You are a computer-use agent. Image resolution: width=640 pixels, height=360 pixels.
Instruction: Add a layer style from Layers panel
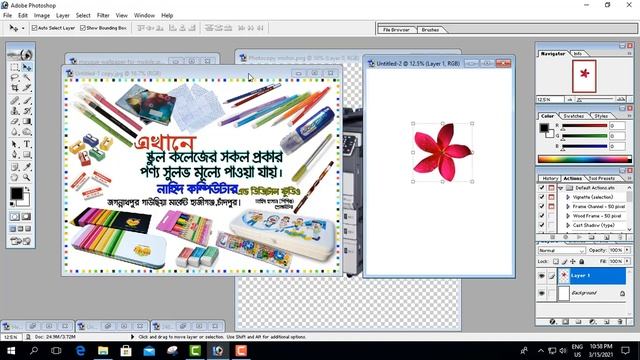coord(552,322)
